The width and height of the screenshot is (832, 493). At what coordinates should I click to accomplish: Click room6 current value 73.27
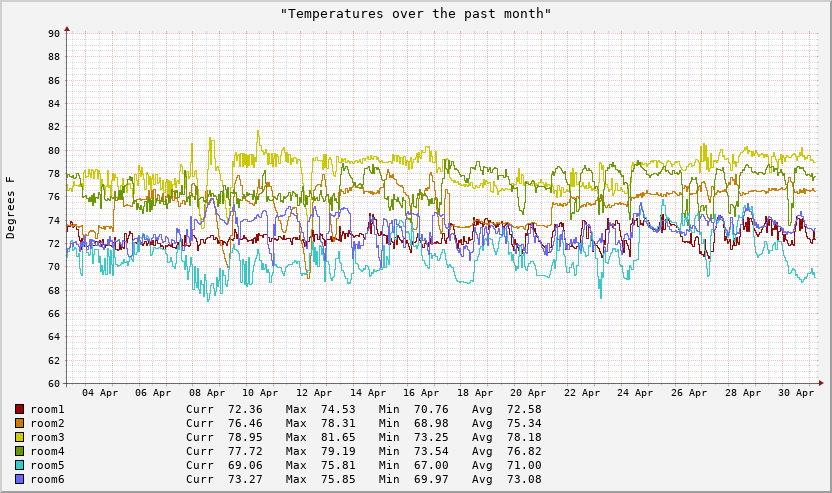point(245,479)
